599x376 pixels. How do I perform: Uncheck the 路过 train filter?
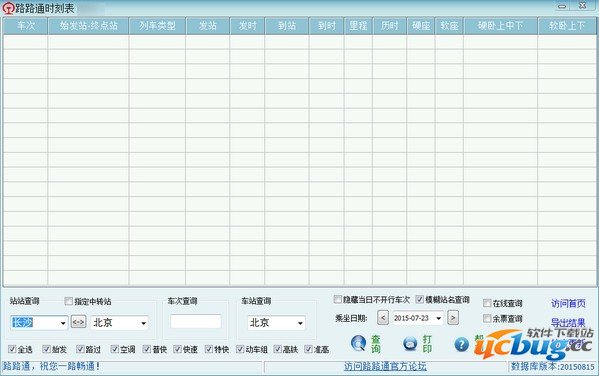[x=80, y=349]
